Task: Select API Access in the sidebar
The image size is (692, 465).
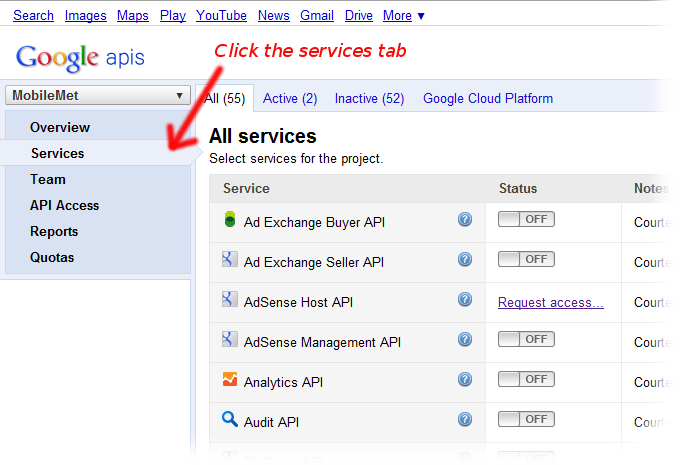Action: pyautogui.click(x=65, y=205)
